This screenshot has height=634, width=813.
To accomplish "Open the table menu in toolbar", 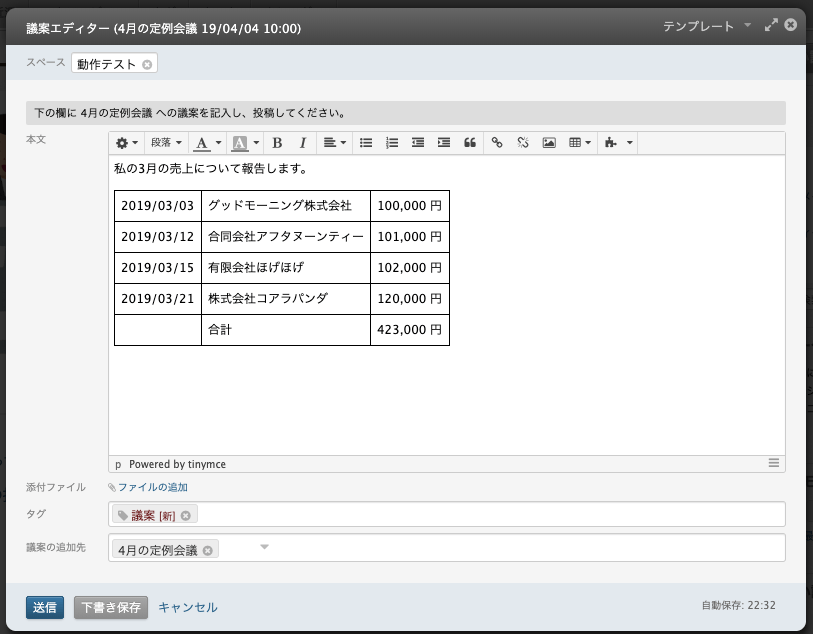I will [580, 143].
